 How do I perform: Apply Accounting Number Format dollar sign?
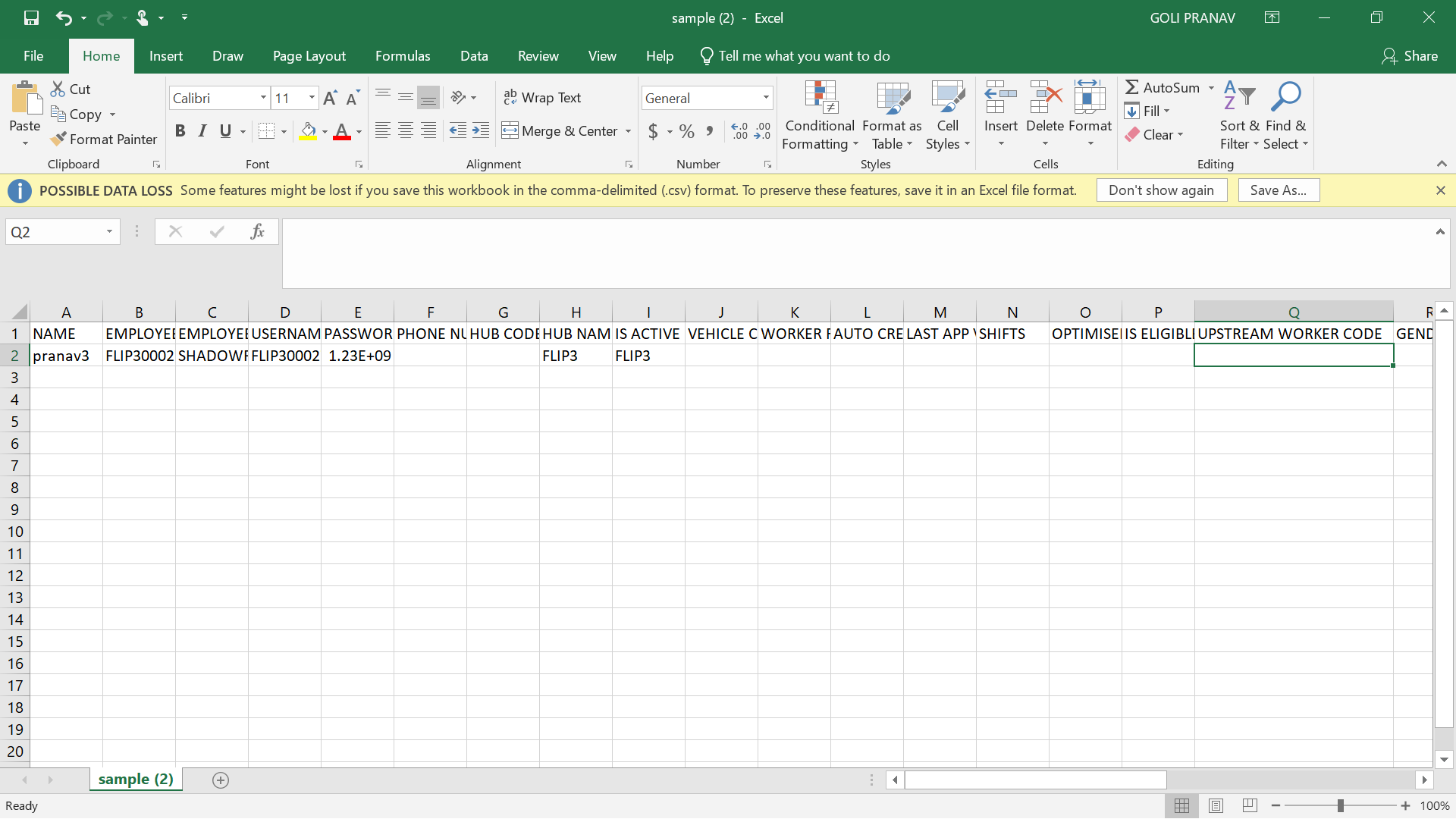(x=653, y=131)
